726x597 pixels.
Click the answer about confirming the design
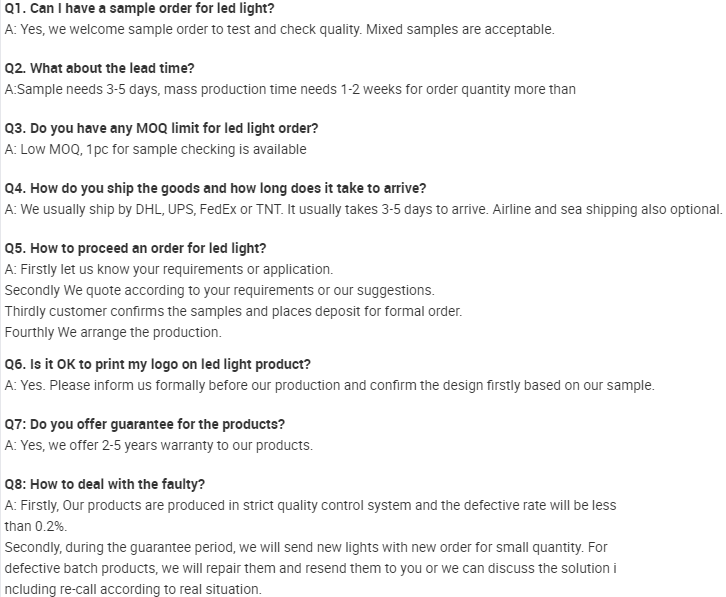tap(330, 385)
